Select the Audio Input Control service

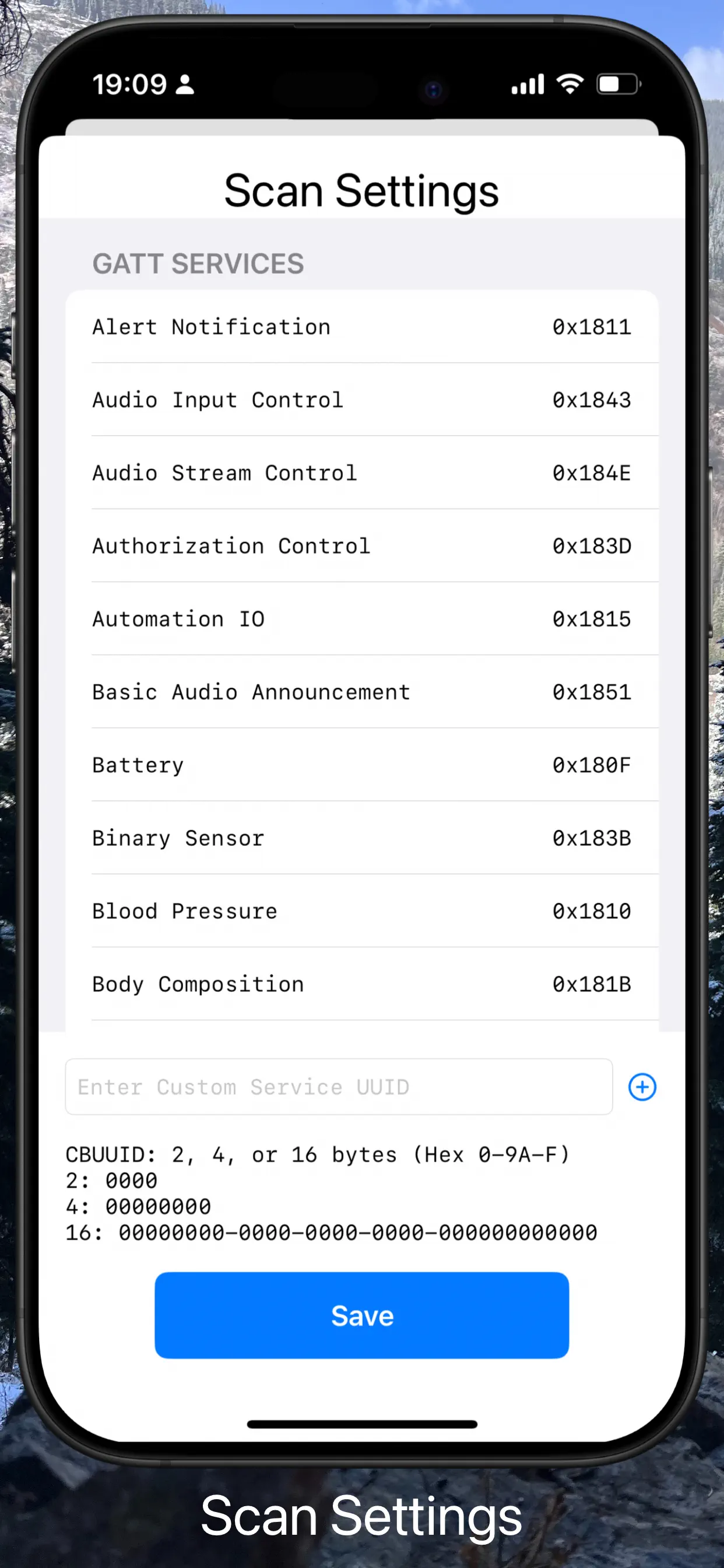pos(361,400)
